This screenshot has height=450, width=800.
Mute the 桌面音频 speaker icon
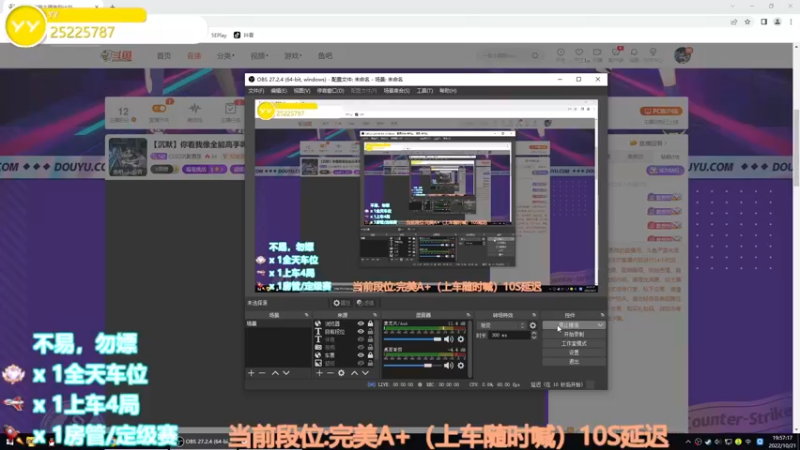tap(448, 365)
